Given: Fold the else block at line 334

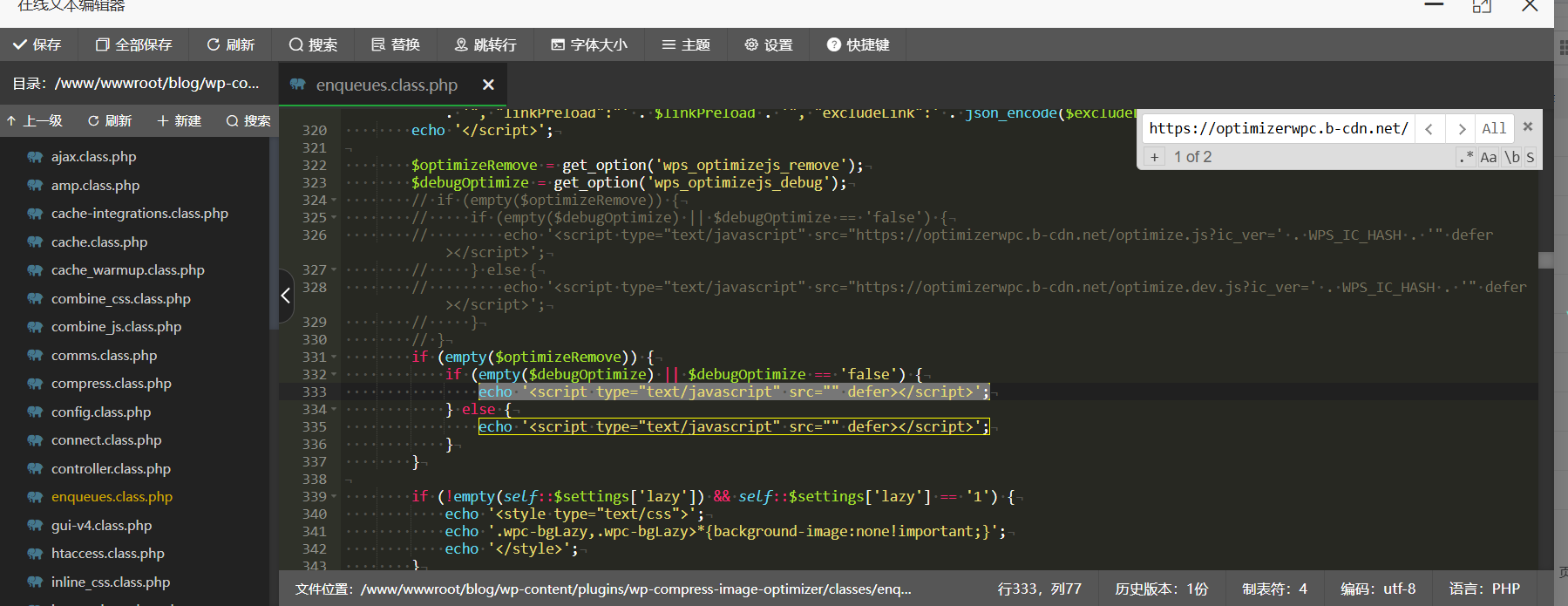Looking at the screenshot, I should click(334, 410).
